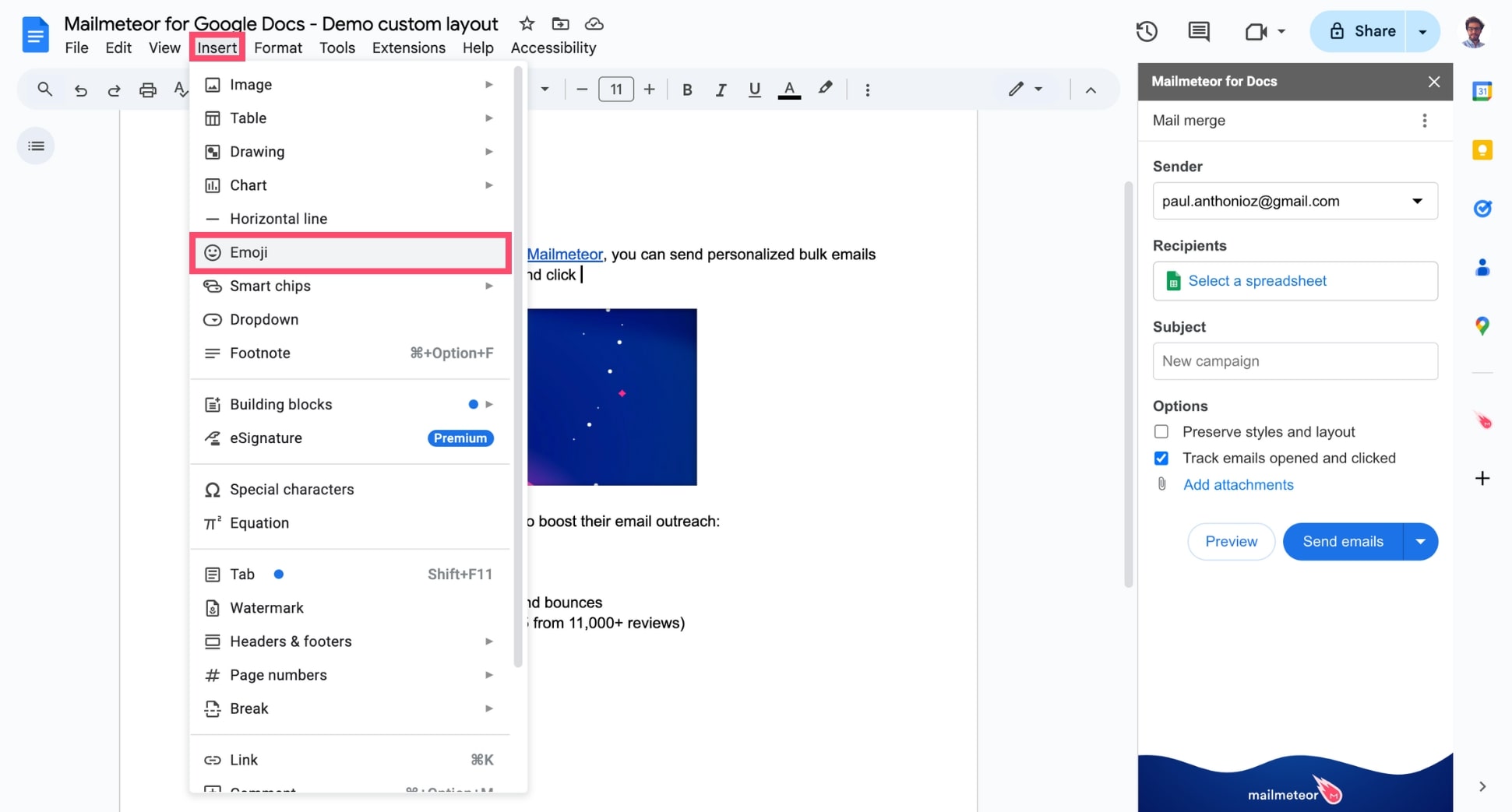Open Share options dropdown arrow
Viewport: 1512px width, 812px height.
pos(1422,31)
